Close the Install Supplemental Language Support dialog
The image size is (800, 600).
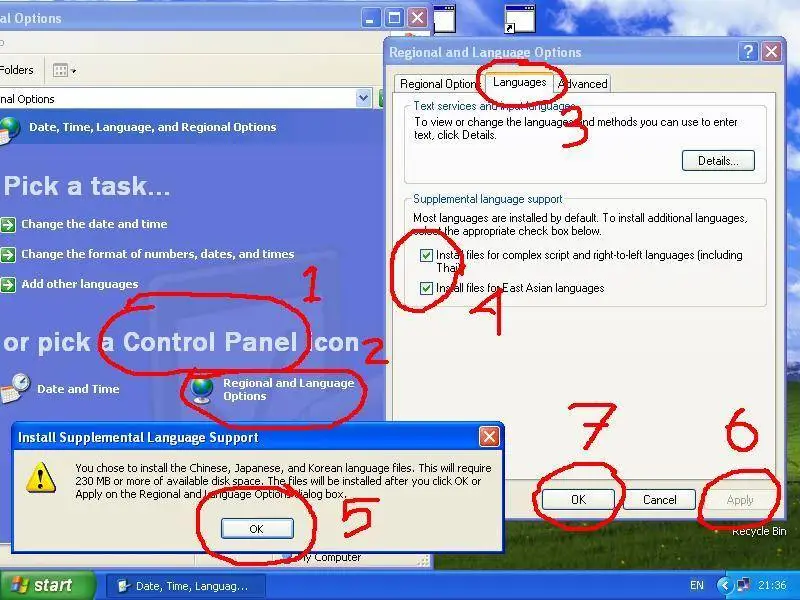point(489,437)
